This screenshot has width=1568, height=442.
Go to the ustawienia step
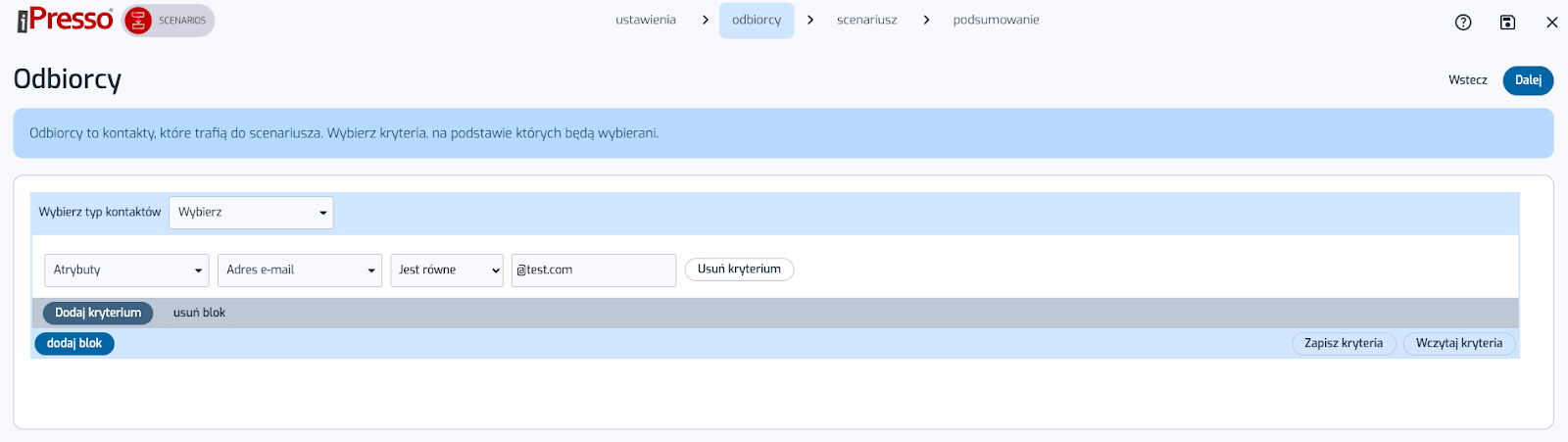tap(645, 20)
